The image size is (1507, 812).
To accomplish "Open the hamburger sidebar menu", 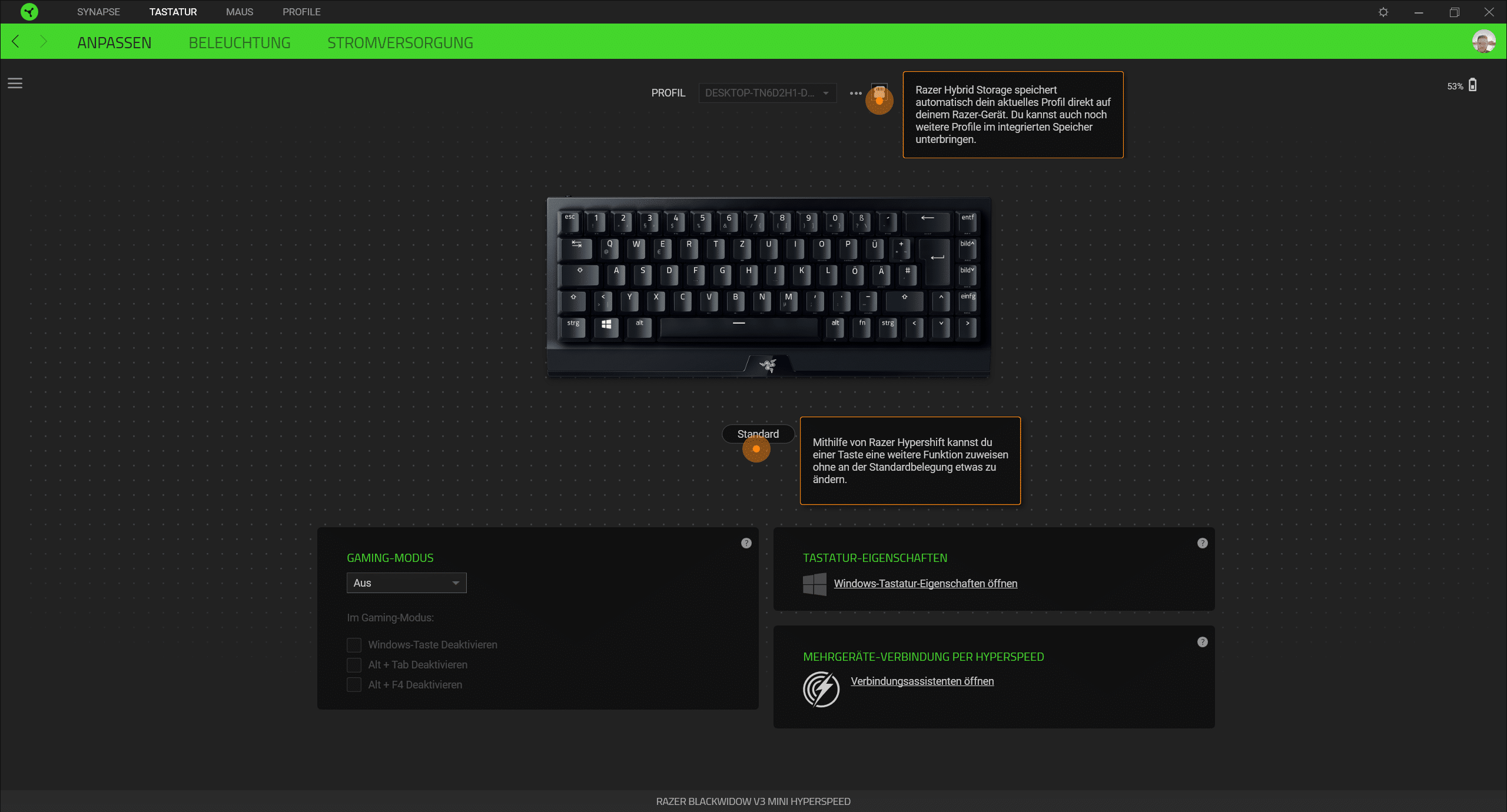I will tap(15, 84).
